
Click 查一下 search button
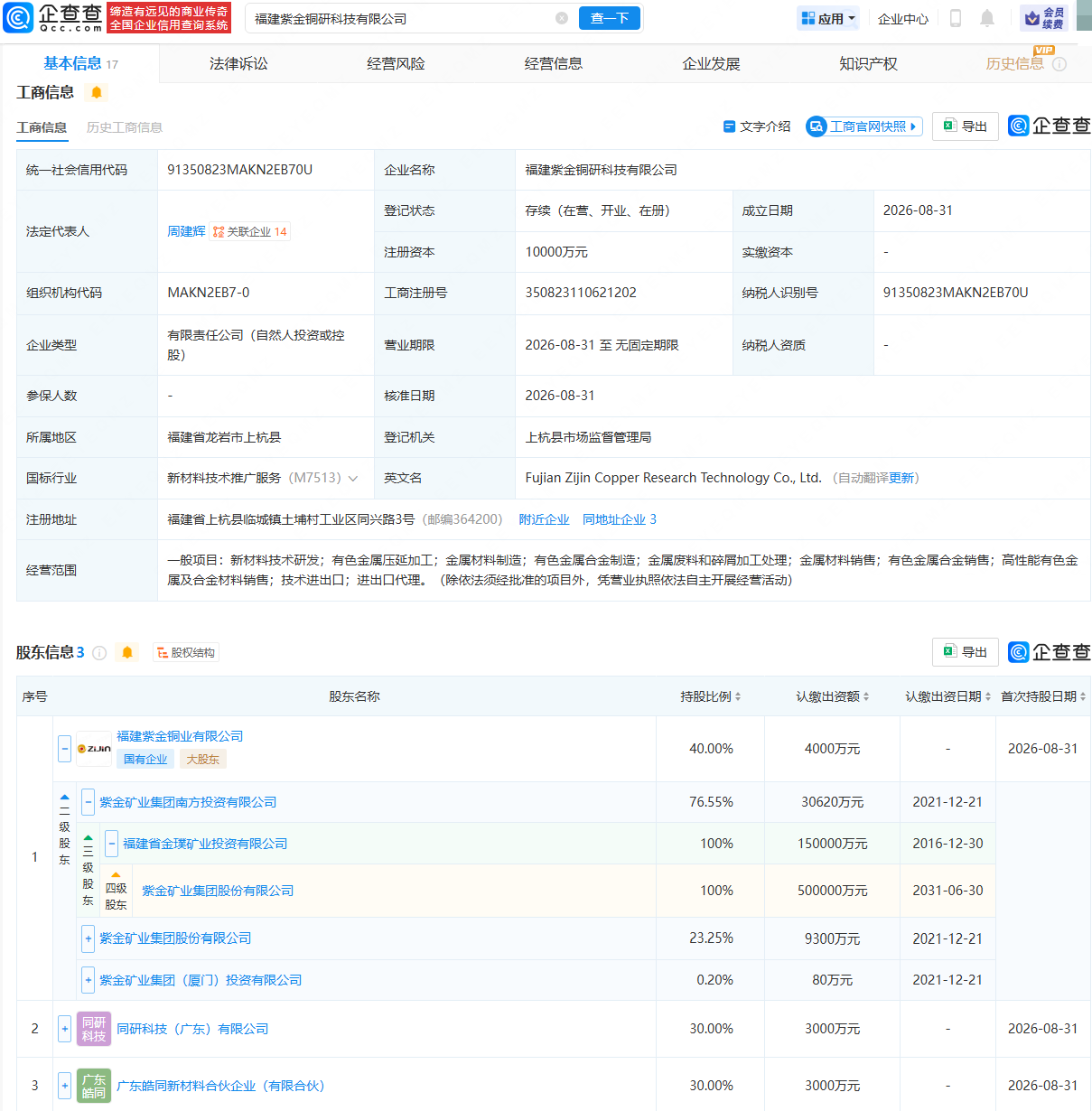(x=610, y=18)
